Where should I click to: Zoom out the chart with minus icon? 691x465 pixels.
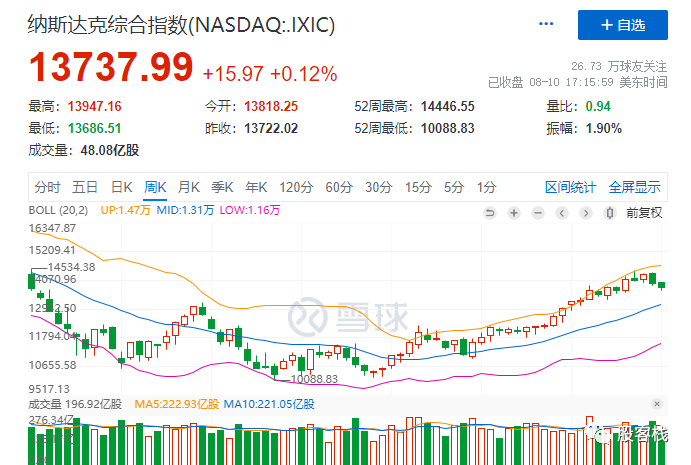pyautogui.click(x=538, y=213)
